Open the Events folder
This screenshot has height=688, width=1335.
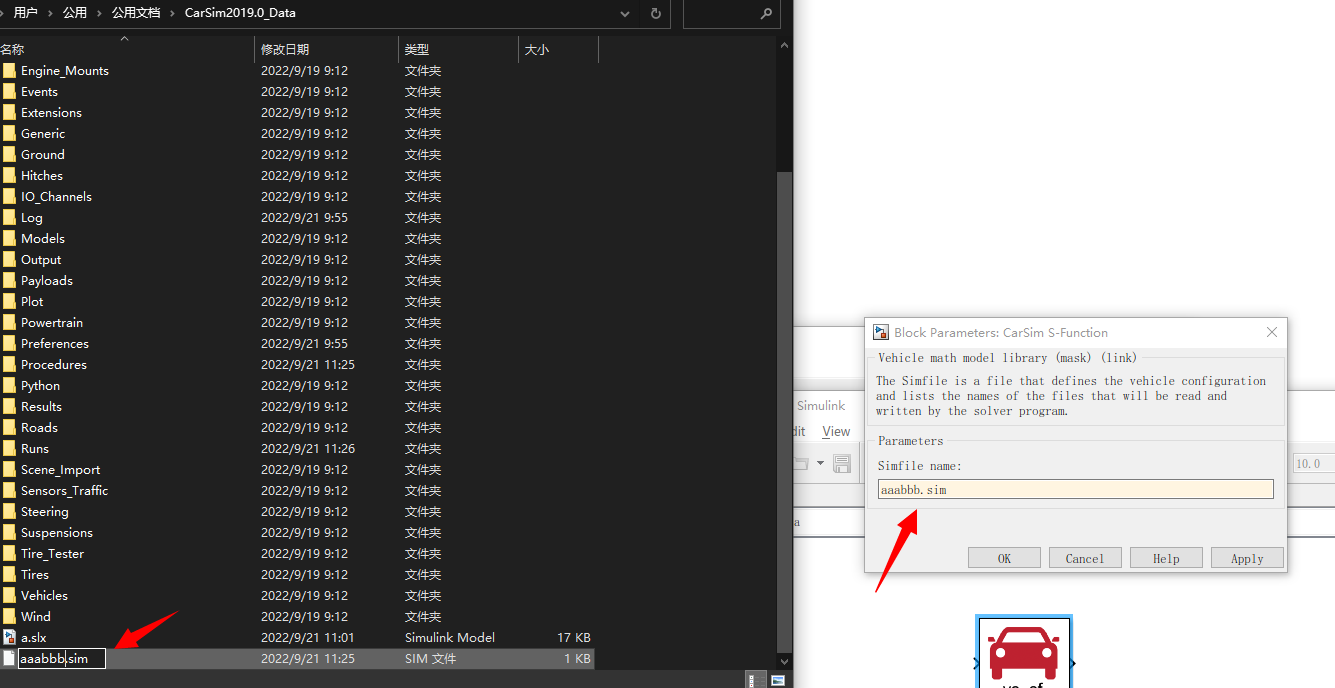pos(39,92)
